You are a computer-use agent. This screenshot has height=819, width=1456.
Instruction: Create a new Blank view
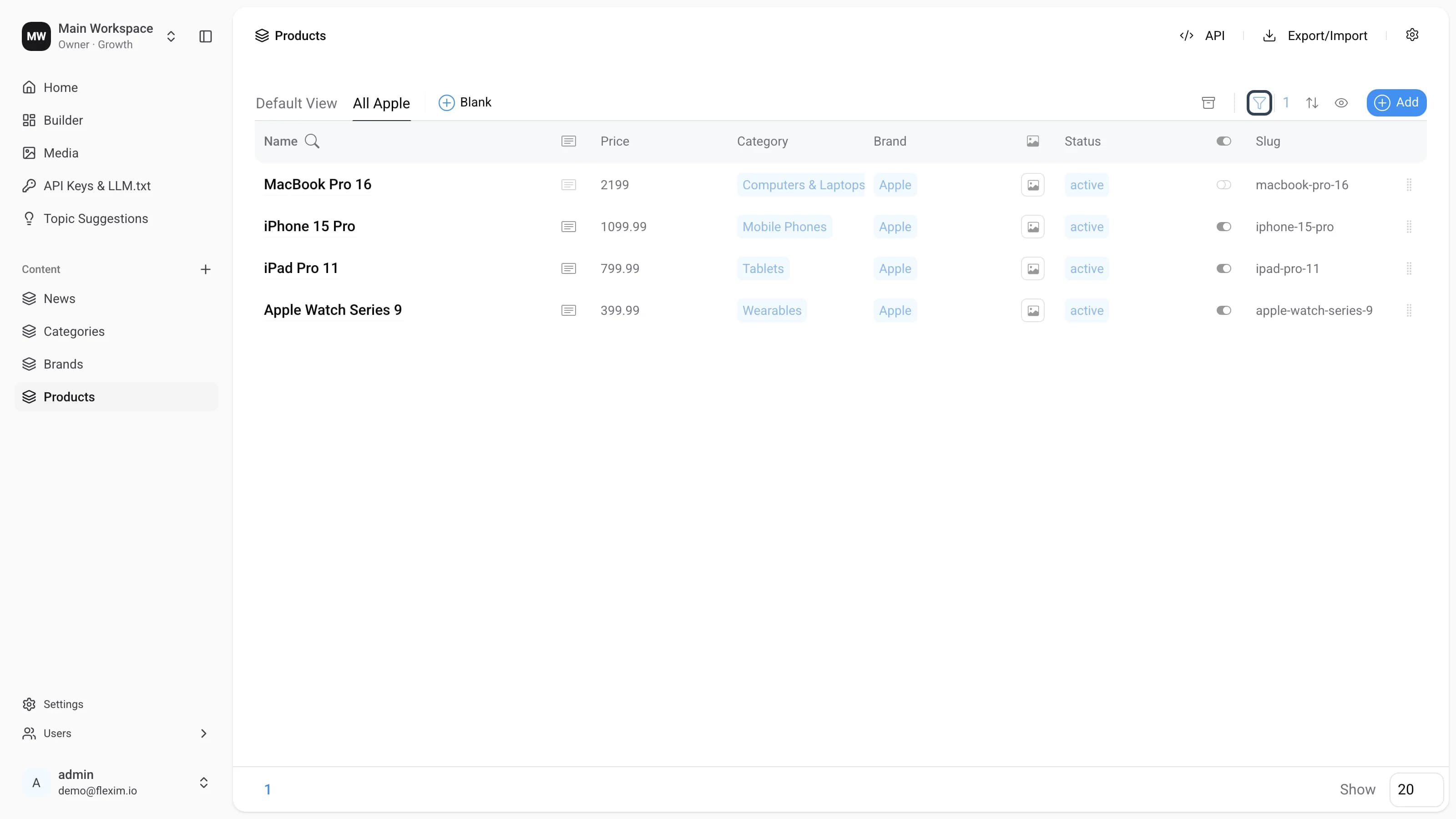point(465,102)
